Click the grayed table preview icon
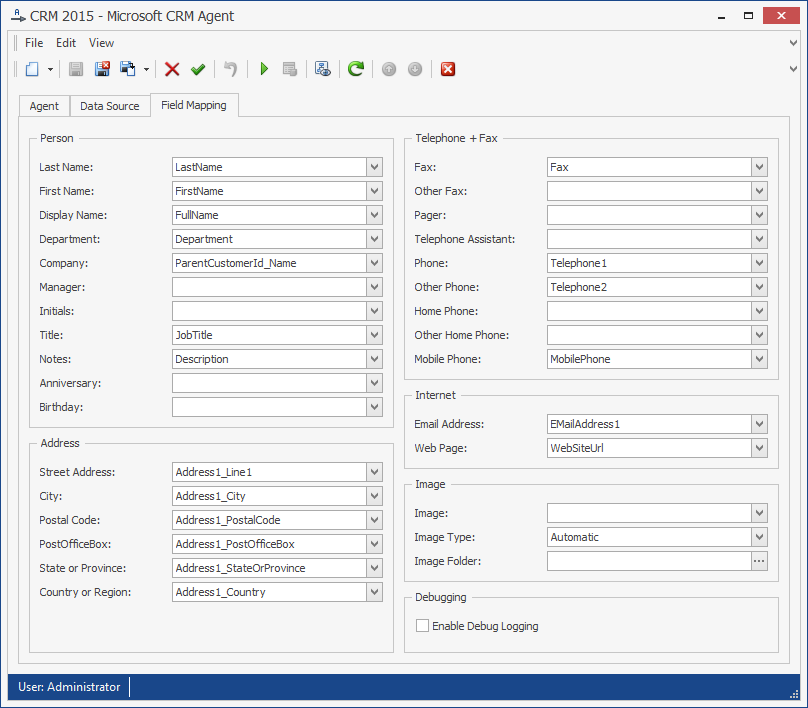 (x=290, y=69)
